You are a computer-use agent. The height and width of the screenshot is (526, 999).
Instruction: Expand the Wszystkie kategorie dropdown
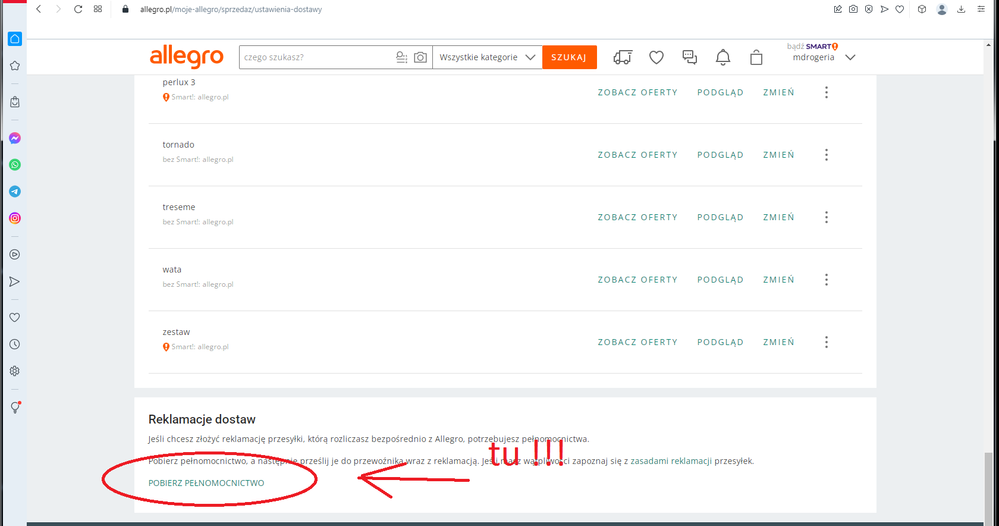point(487,57)
